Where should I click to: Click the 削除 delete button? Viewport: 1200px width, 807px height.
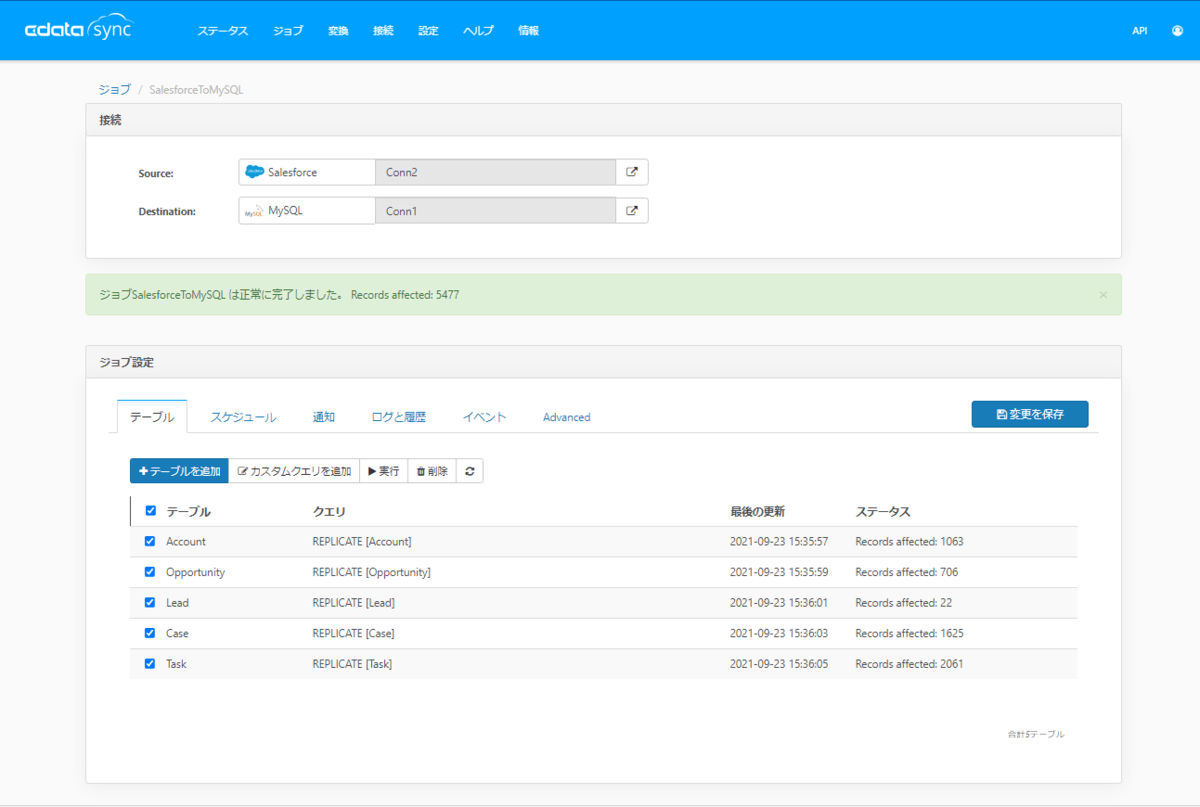tap(432, 471)
